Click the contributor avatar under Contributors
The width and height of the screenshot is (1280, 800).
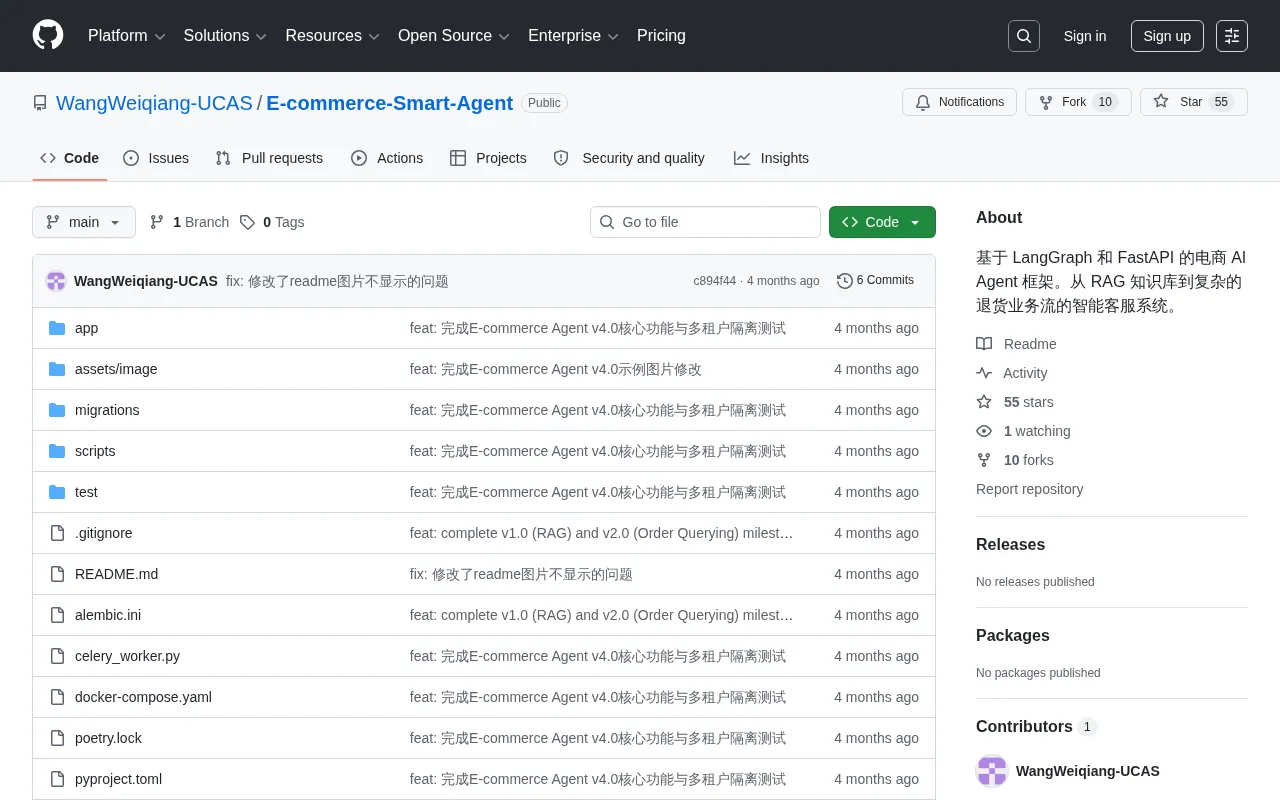coord(992,771)
